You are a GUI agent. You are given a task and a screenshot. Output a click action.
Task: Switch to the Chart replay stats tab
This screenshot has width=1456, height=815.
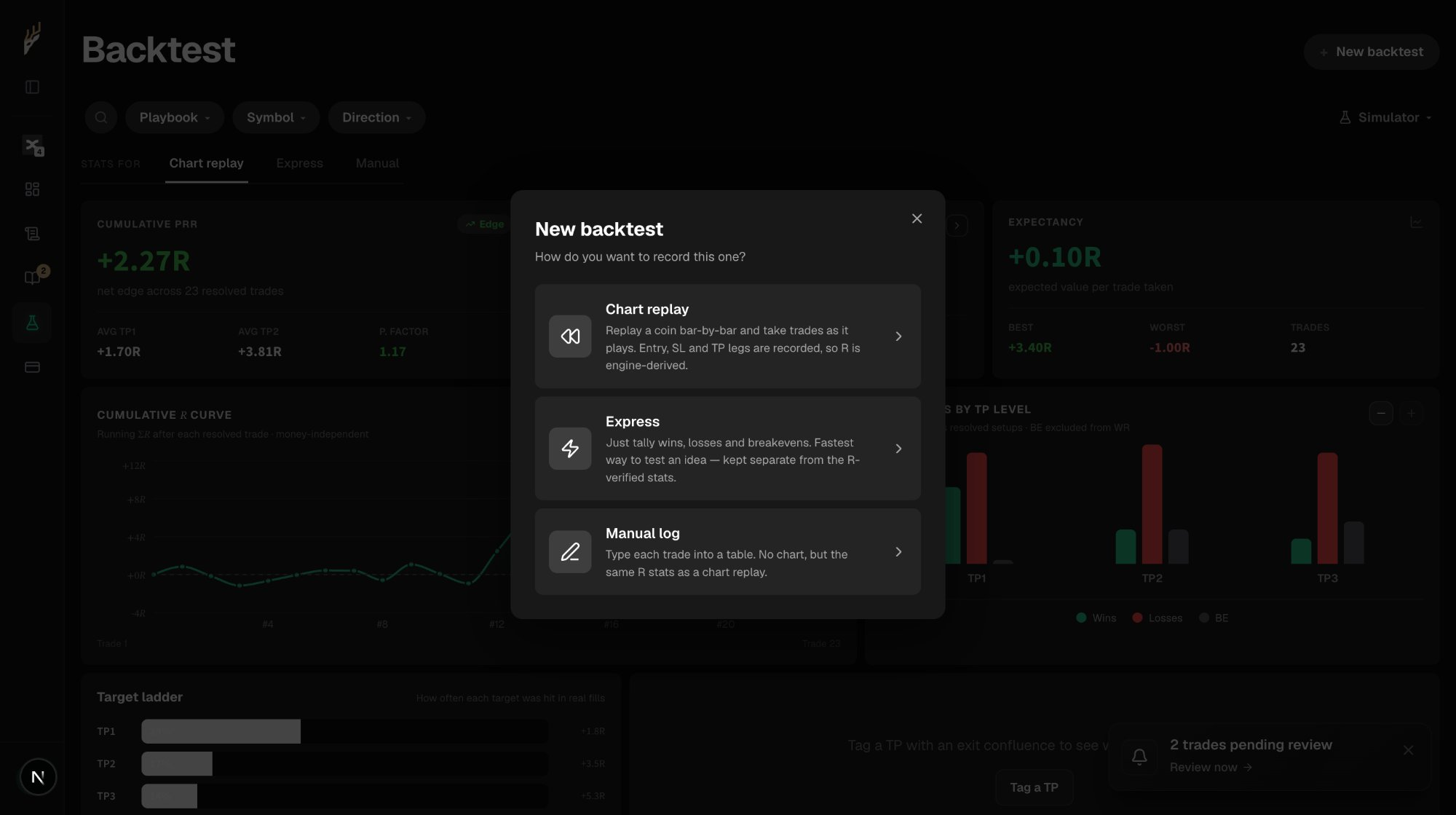coord(207,163)
